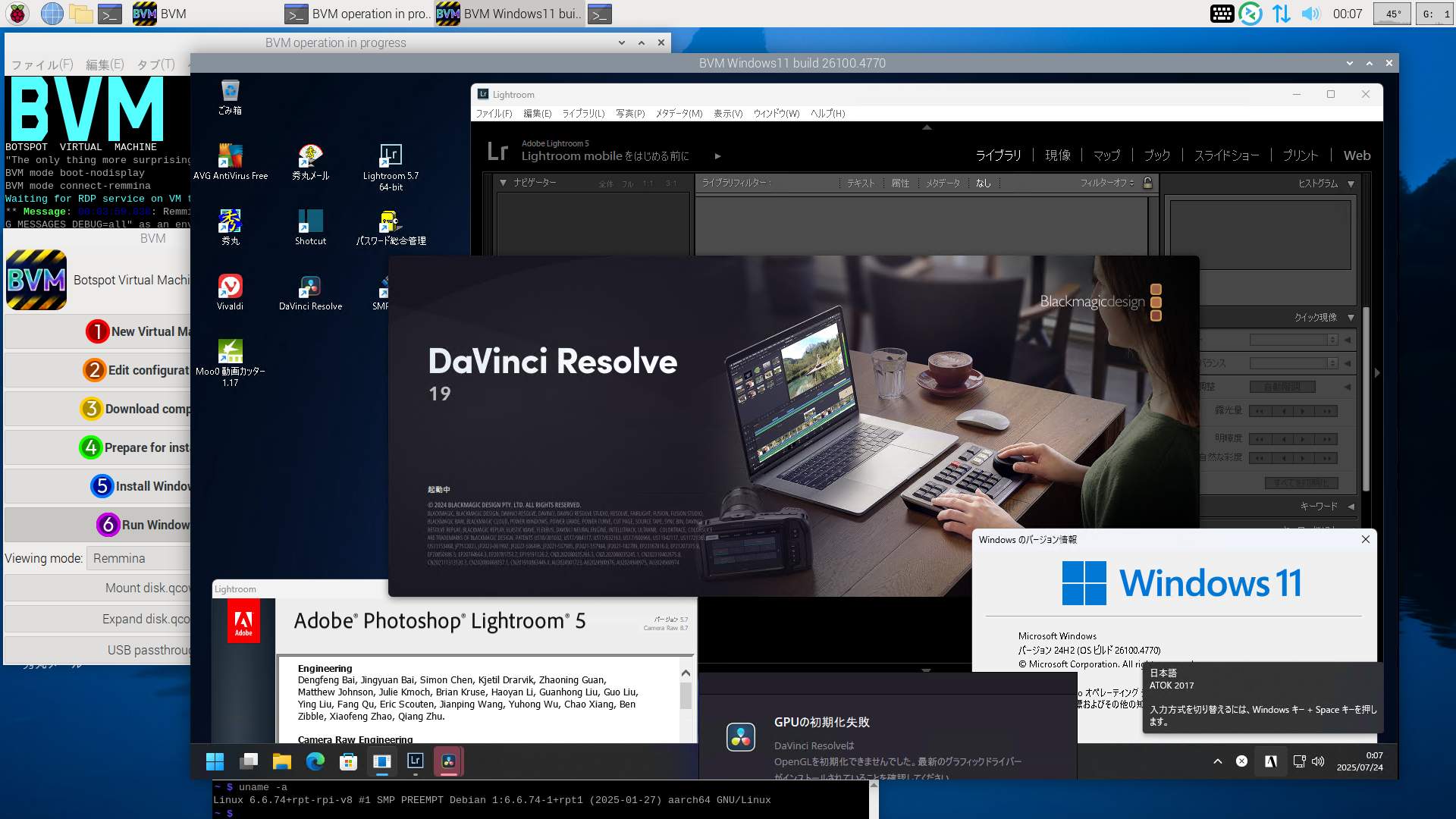Click the host network status icon
This screenshot has width=1456, height=819.
[1282, 14]
